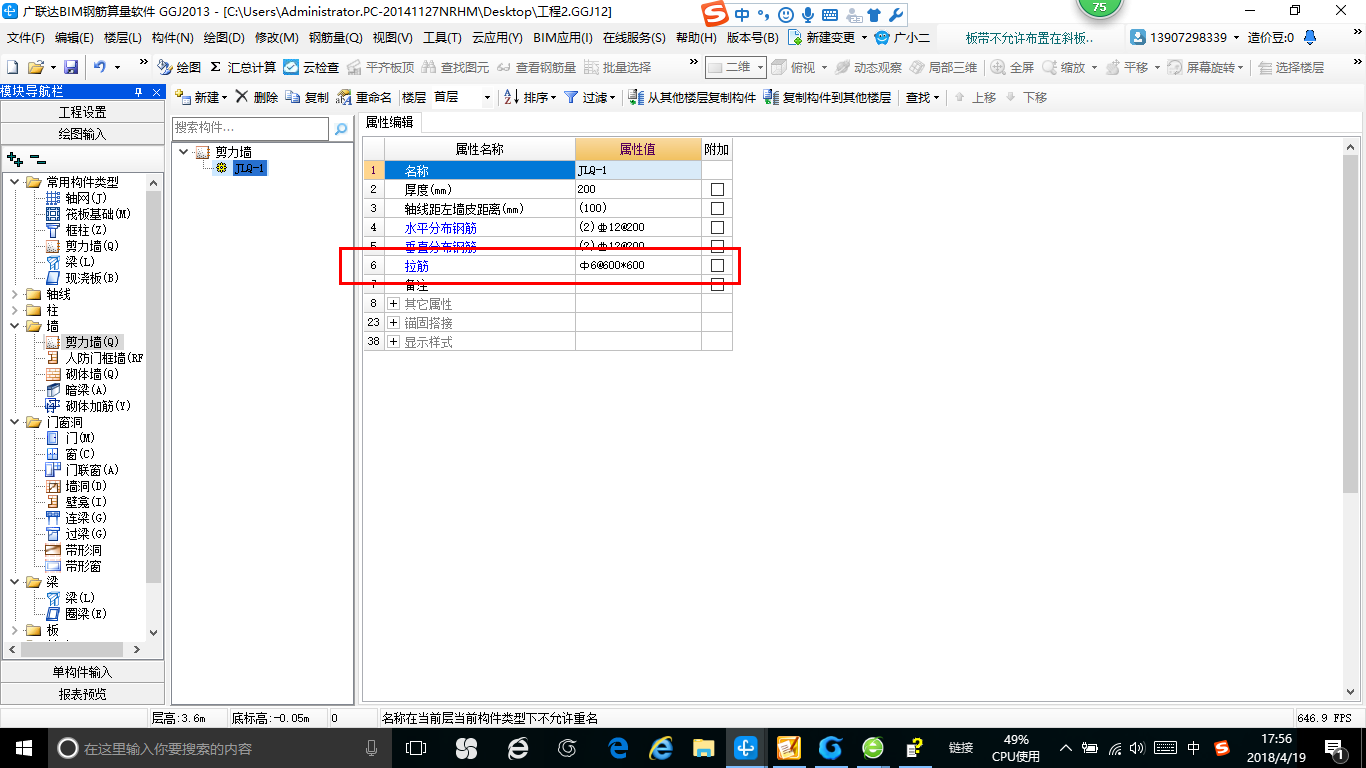Screen dimensions: 1366x768
Task: Click the search magnifier icon in component list
Action: (x=341, y=128)
